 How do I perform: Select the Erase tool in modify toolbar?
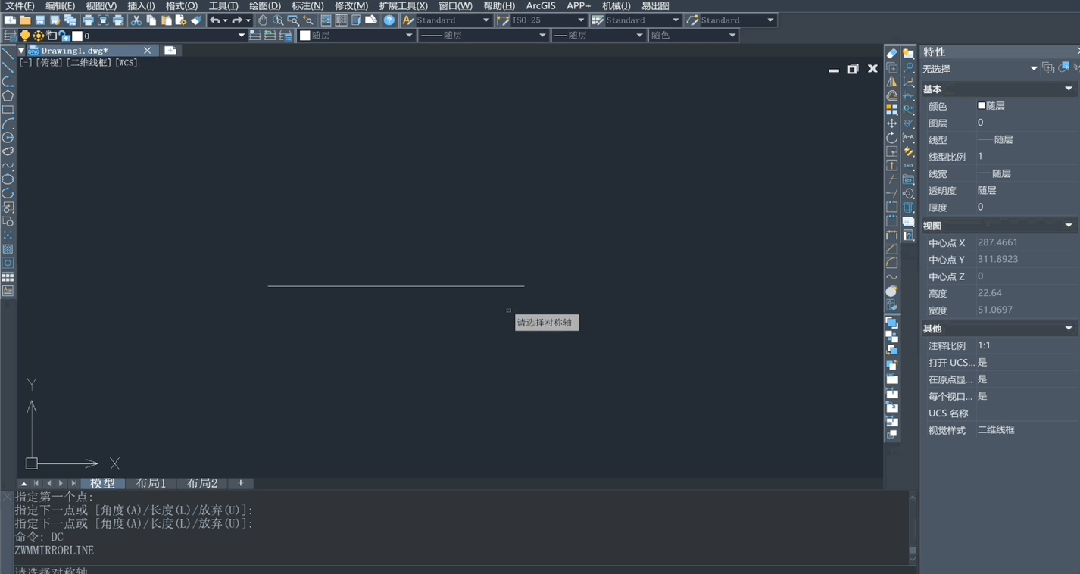[x=892, y=53]
